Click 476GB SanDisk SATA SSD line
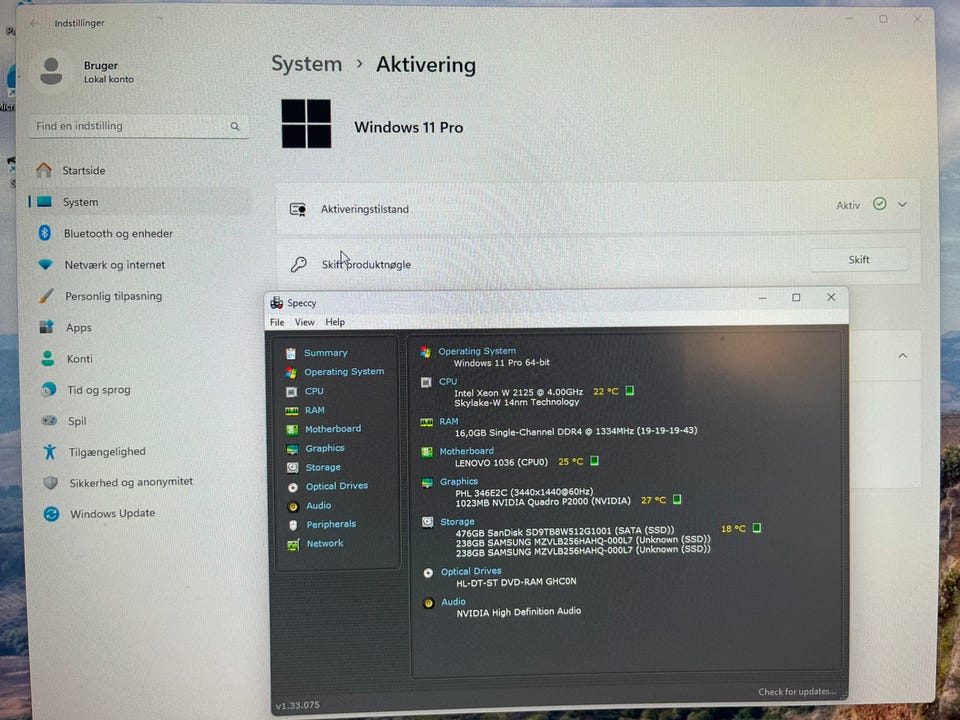Image resolution: width=960 pixels, height=720 pixels. point(565,531)
